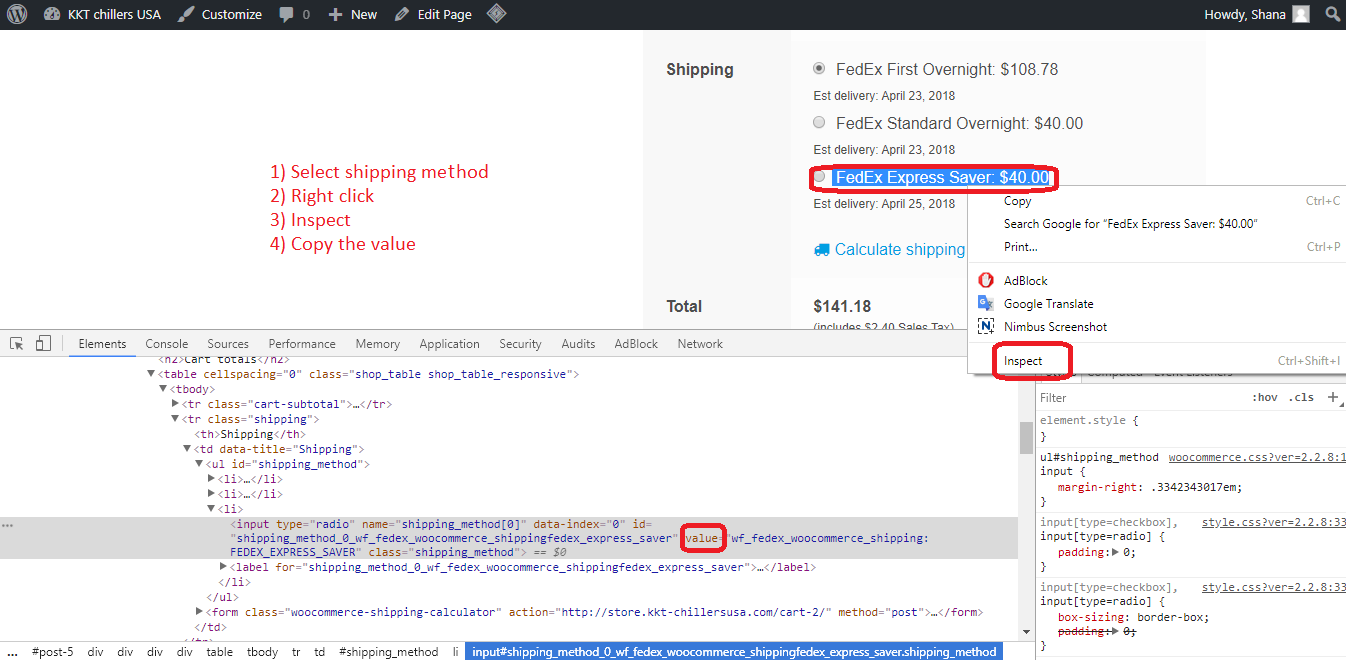Activate the DevTools element picker icon
The image size is (1346, 660).
click(x=17, y=343)
